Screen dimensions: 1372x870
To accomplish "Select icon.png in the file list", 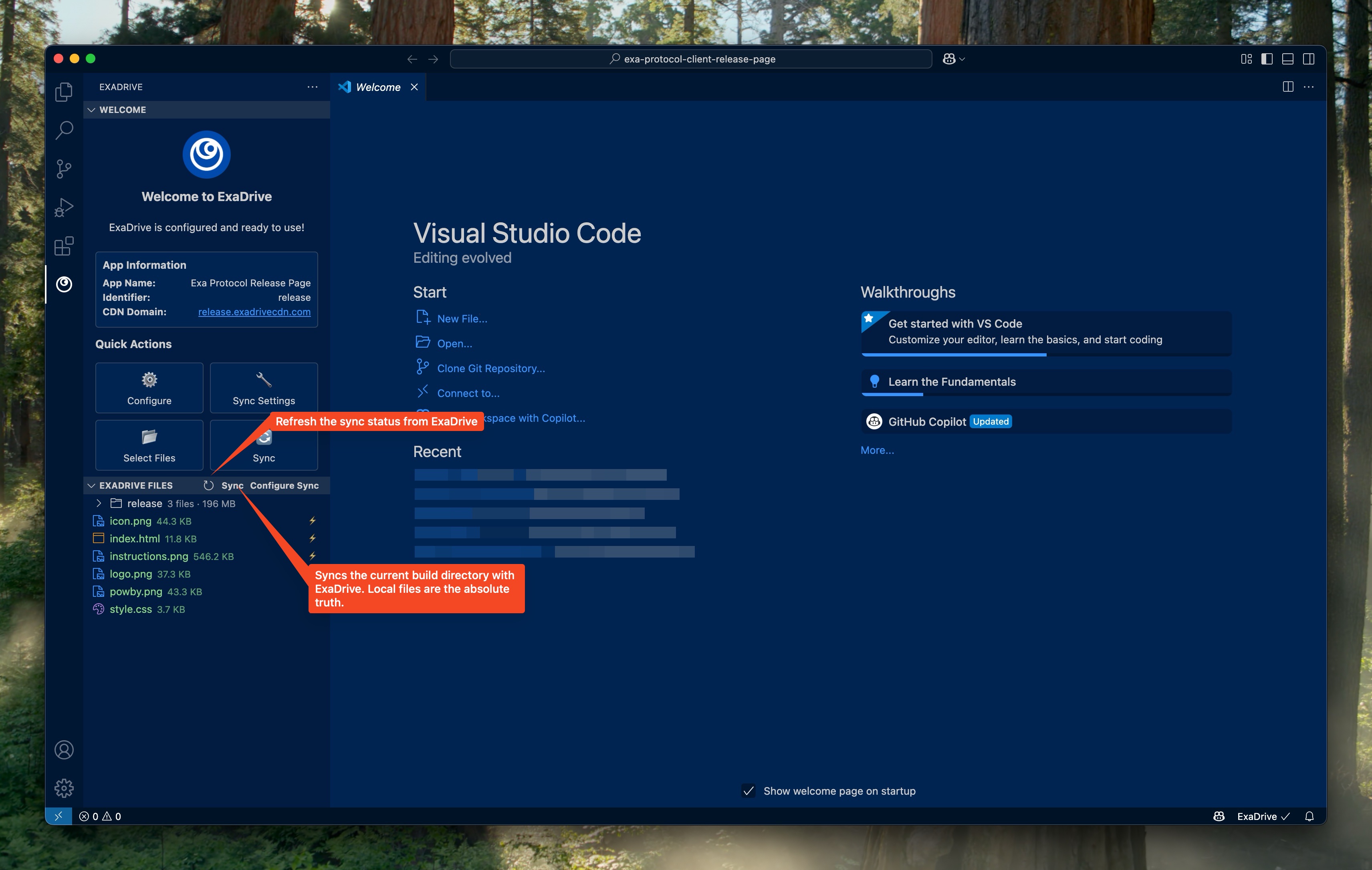I will [x=206, y=521].
